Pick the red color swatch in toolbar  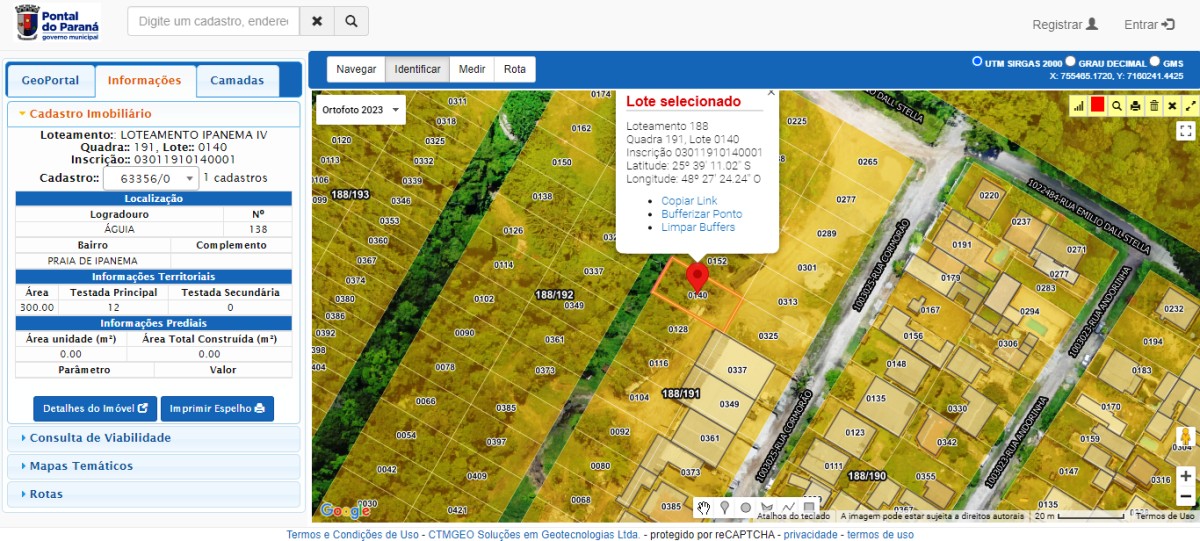pos(1098,105)
